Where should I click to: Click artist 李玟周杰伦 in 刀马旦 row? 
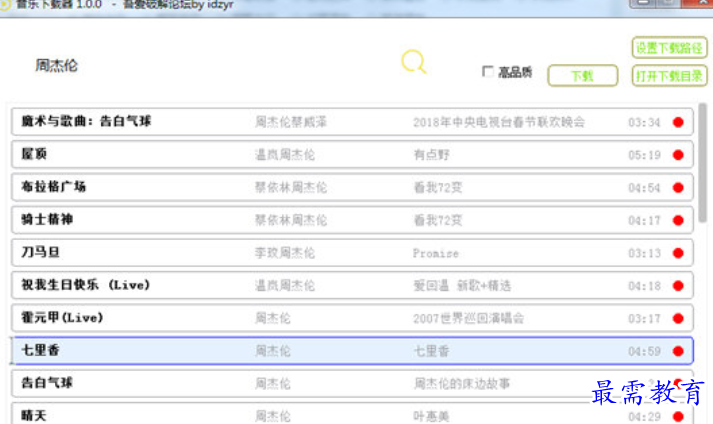[285, 253]
